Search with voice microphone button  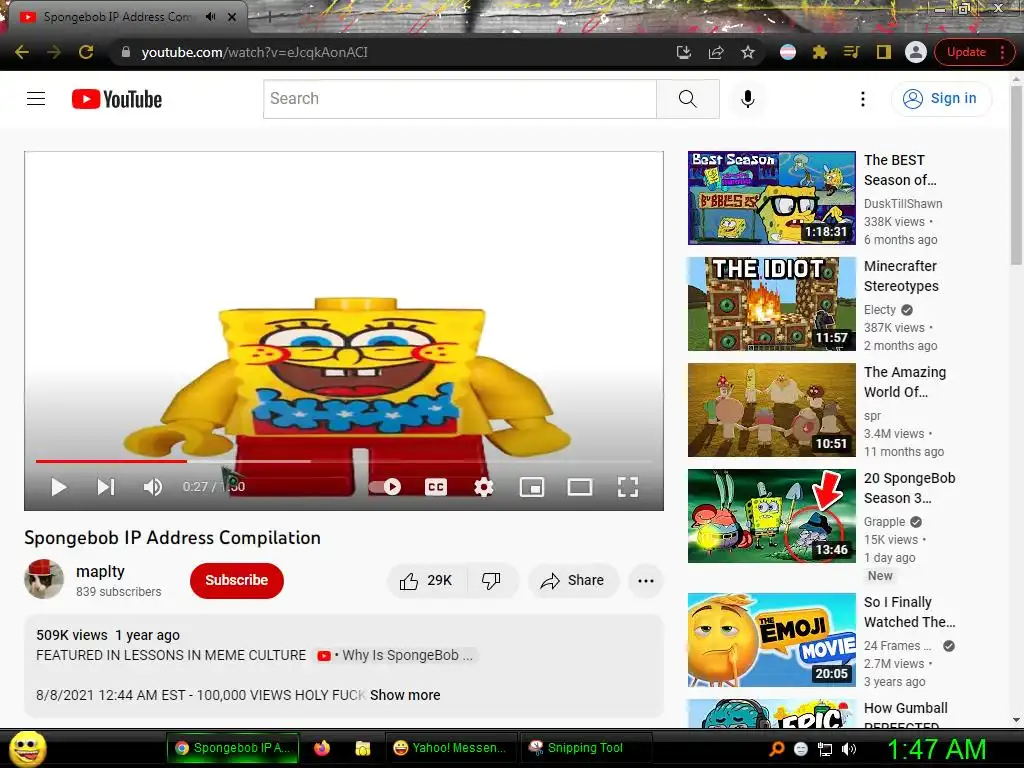point(748,99)
